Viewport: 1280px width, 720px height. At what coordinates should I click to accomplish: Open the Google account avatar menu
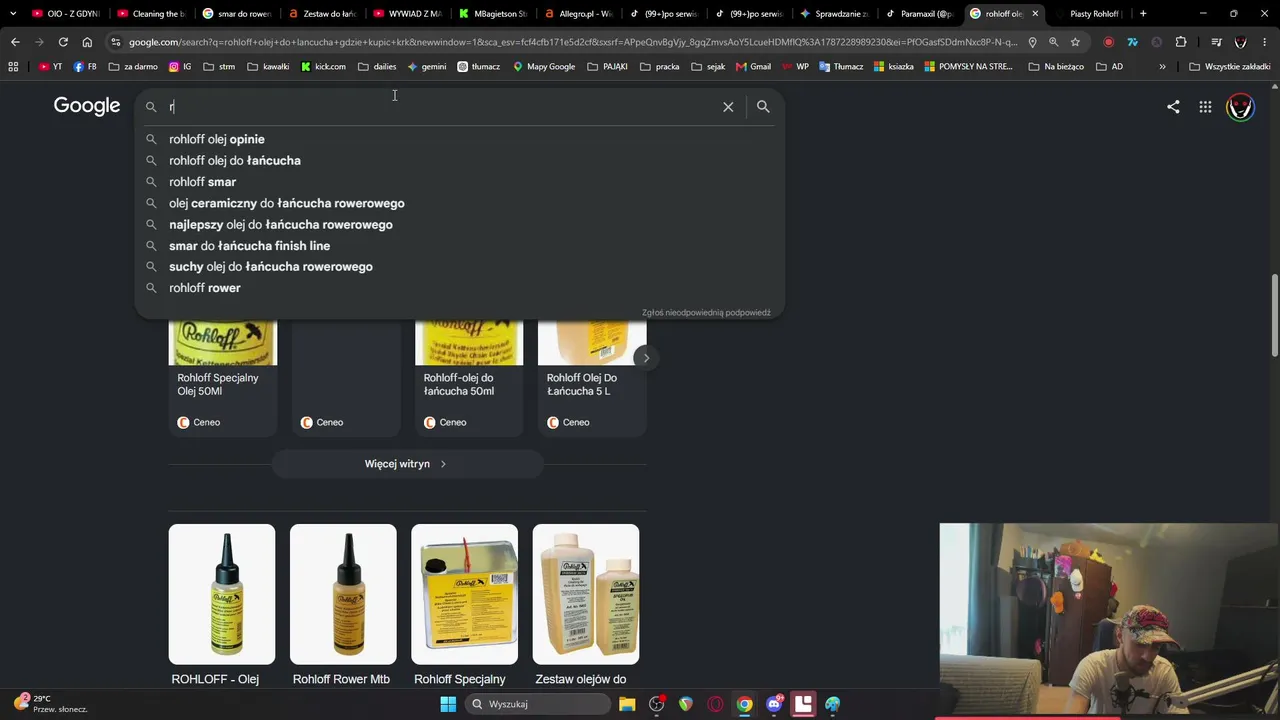1240,107
